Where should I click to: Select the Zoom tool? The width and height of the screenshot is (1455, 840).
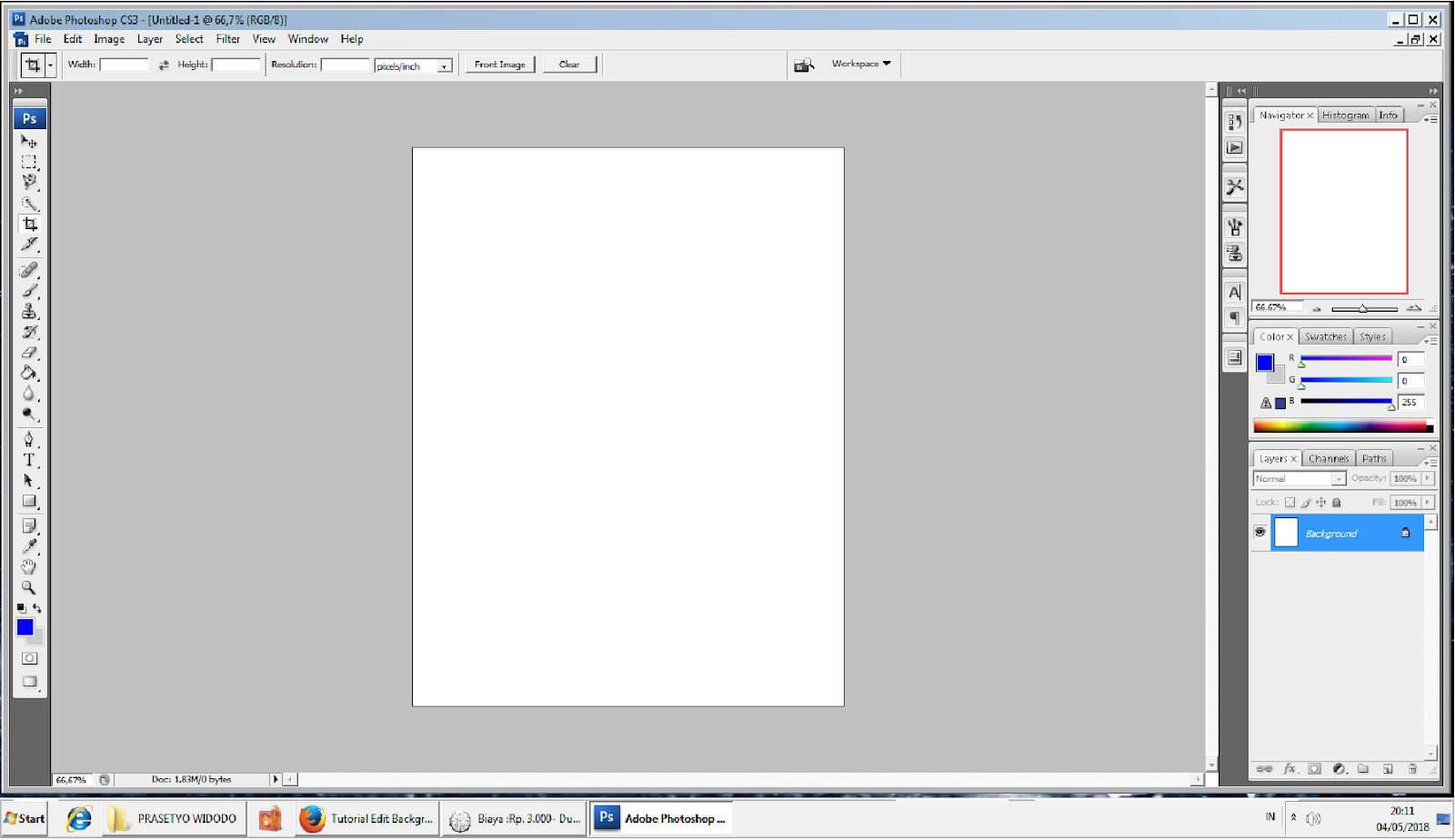[28, 587]
